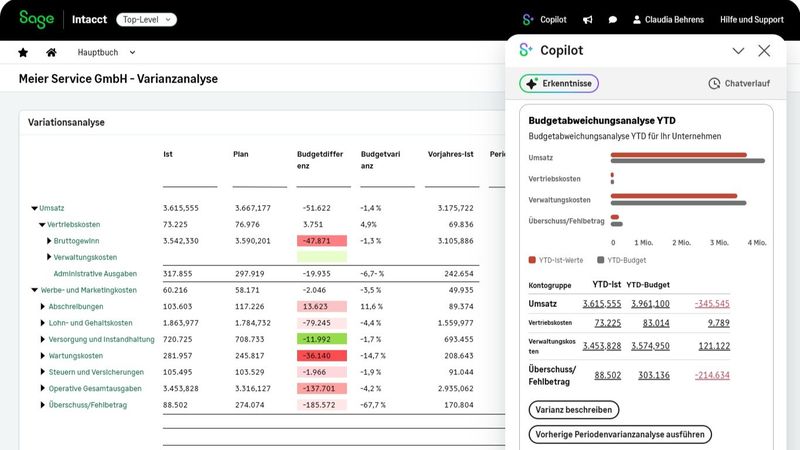Open the chat bubble icon

point(613,20)
